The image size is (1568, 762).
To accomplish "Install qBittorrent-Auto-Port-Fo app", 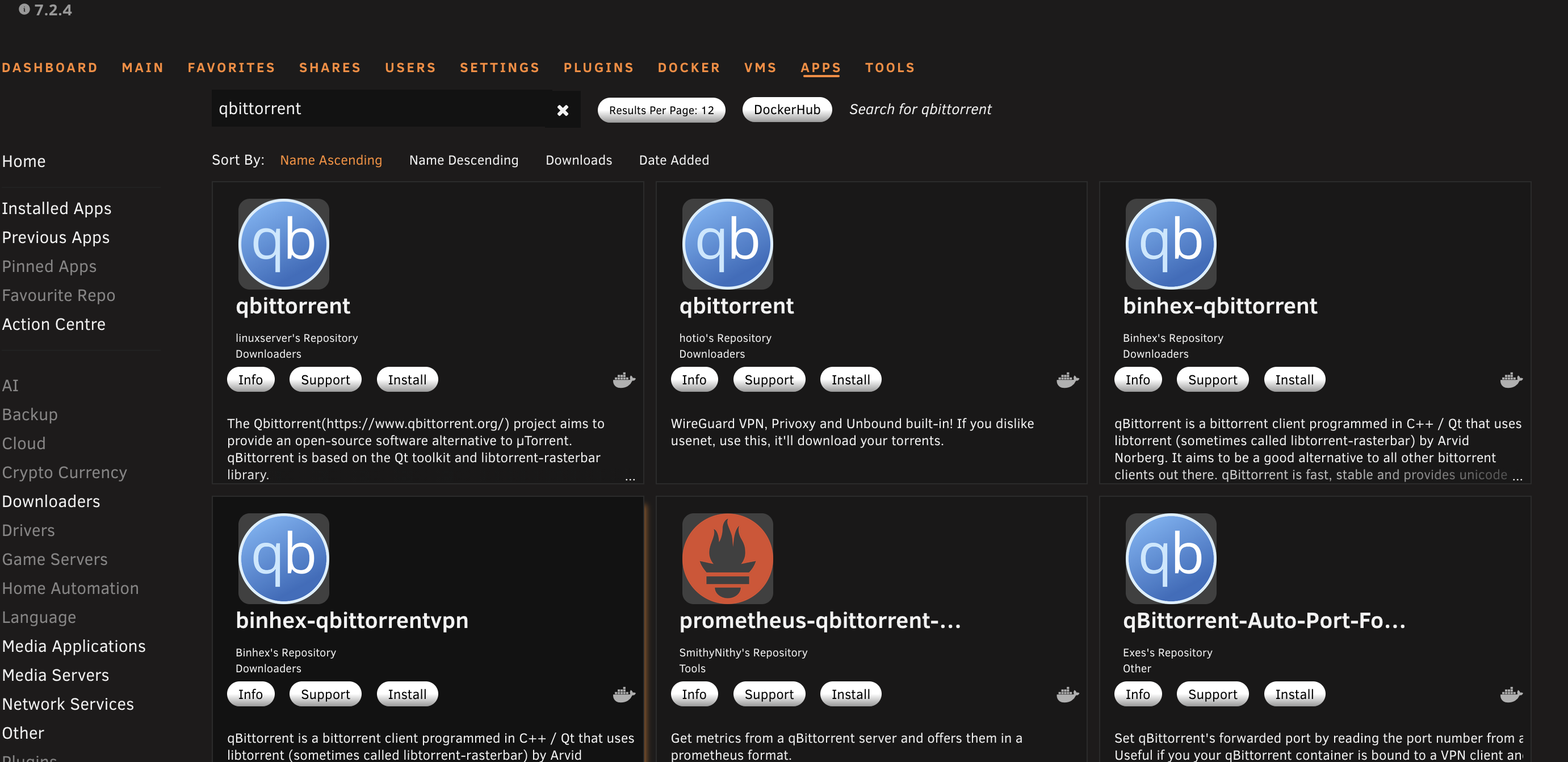I will pos(1294,694).
